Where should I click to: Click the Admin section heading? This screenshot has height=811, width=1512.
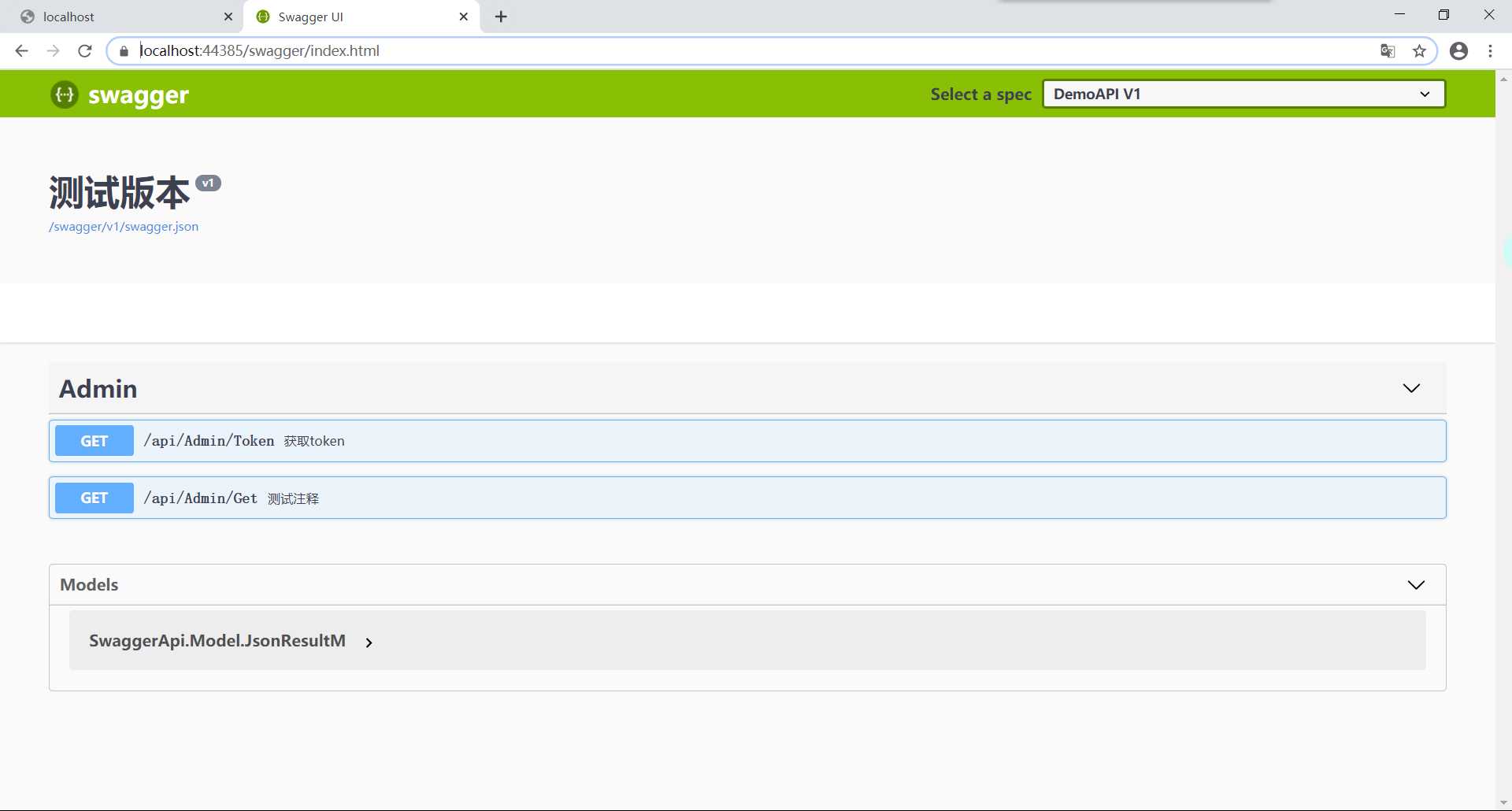click(98, 388)
